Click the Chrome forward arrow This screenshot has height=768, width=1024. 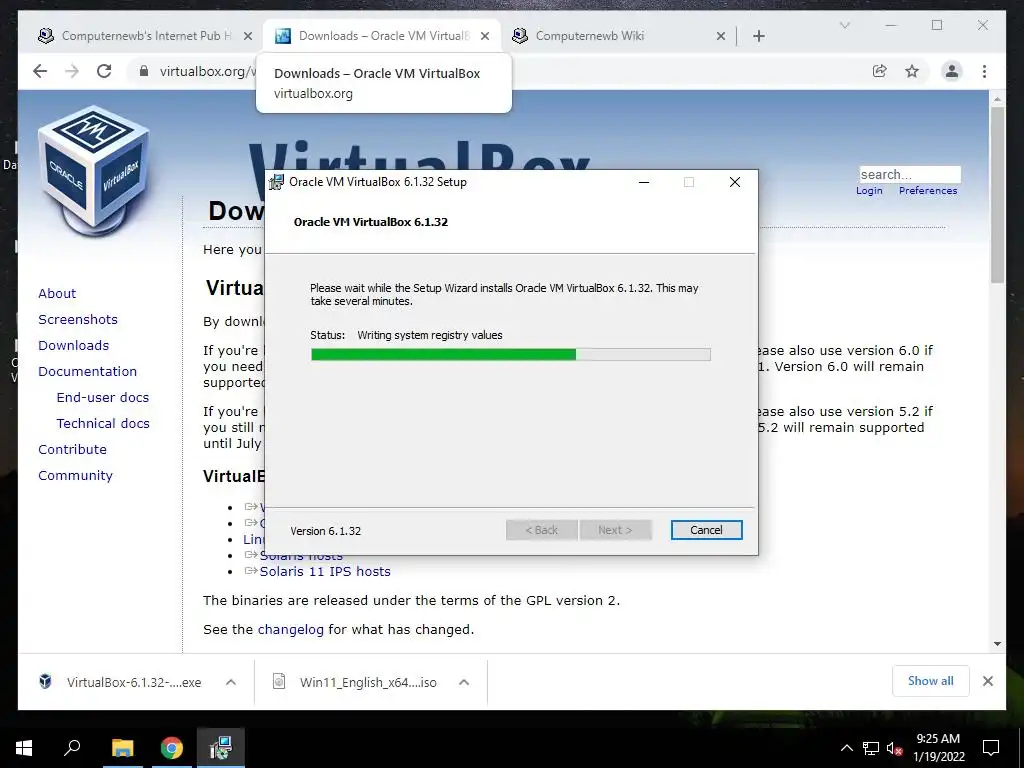(72, 71)
